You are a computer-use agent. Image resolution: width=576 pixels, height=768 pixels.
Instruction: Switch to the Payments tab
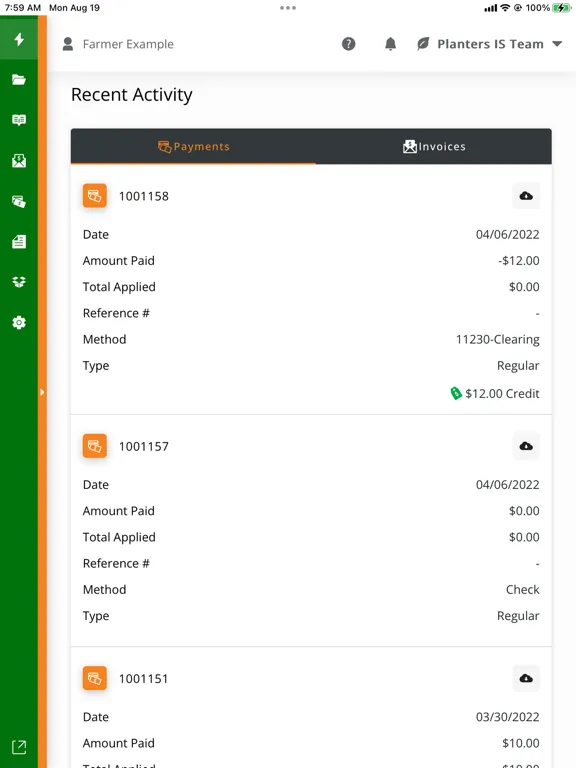pos(193,146)
